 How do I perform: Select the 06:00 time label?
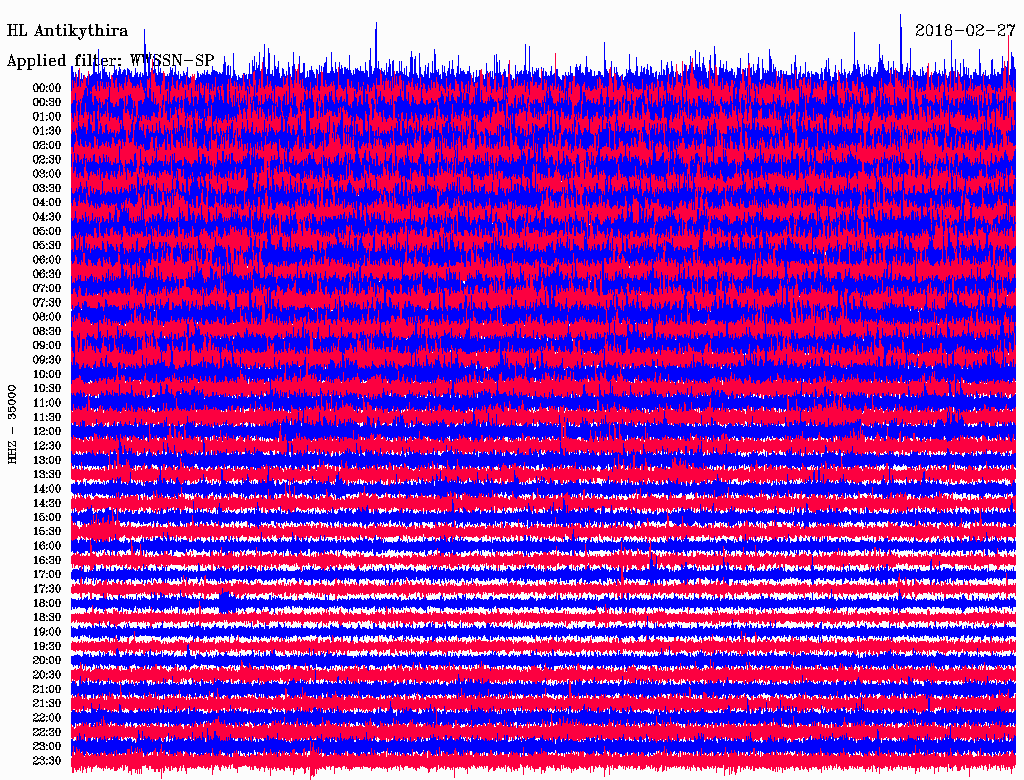pyautogui.click(x=47, y=260)
